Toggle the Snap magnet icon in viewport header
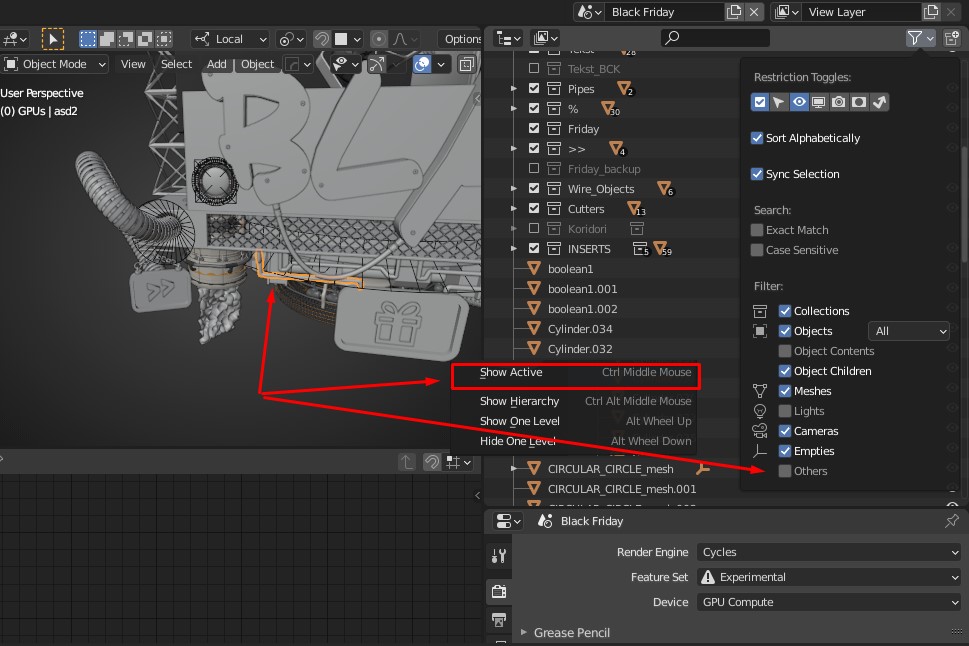Screen dimensions: 969x646 (x=322, y=40)
